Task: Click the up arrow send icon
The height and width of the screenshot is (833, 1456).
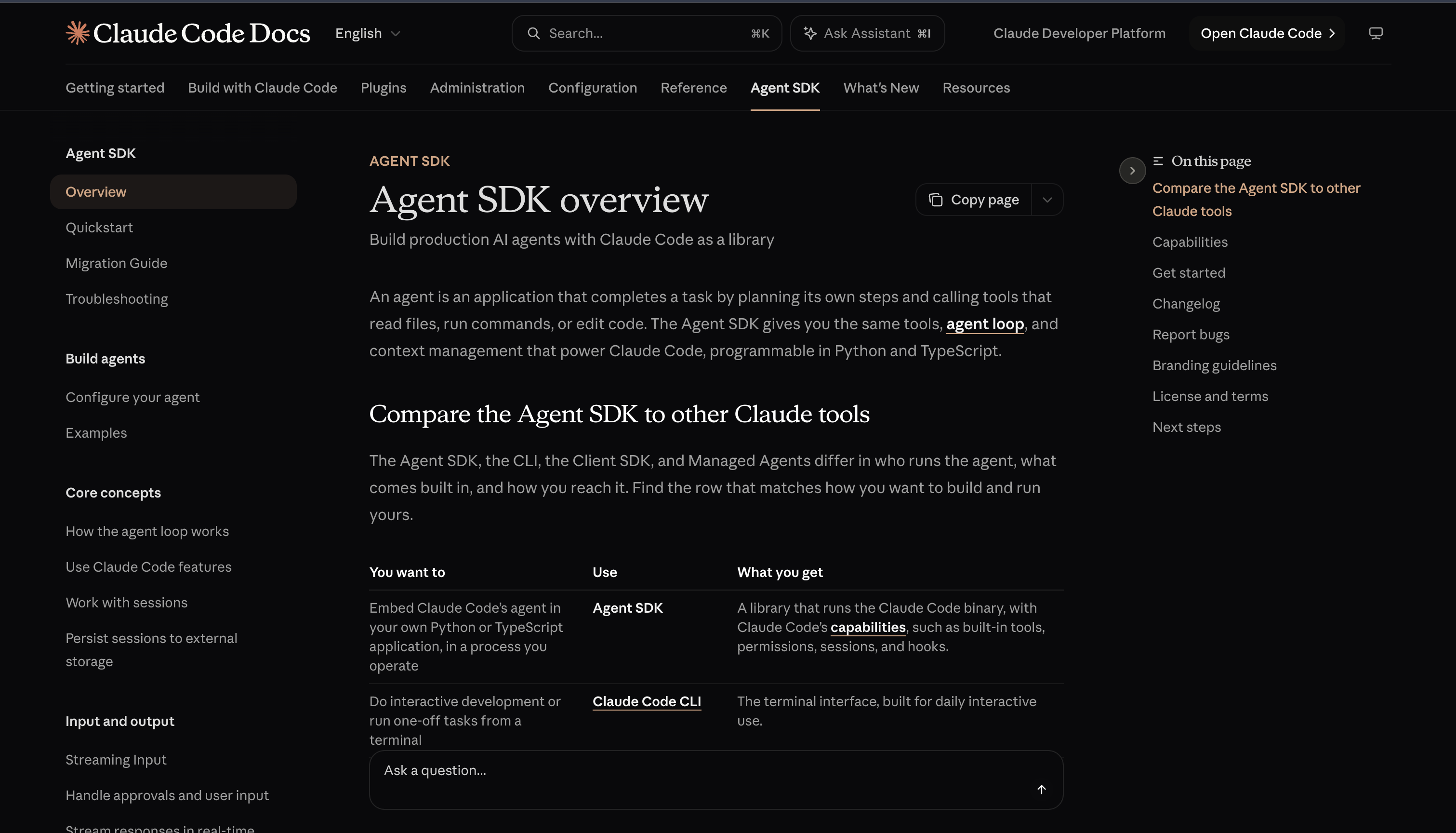Action: [x=1041, y=789]
